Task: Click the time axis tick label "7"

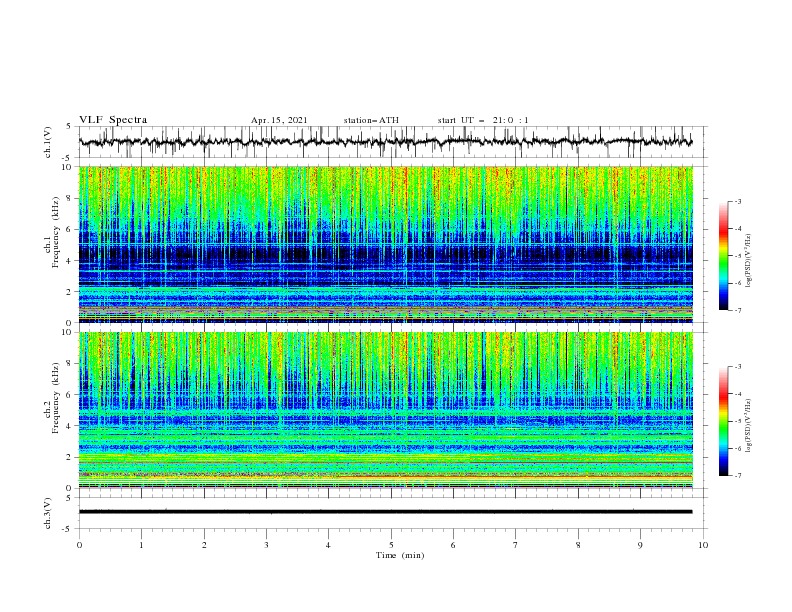Action: [x=516, y=545]
